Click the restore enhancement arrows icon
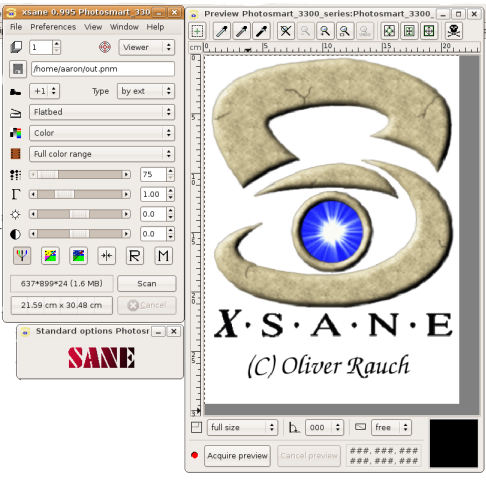This screenshot has height=480, width=486. 107,256
